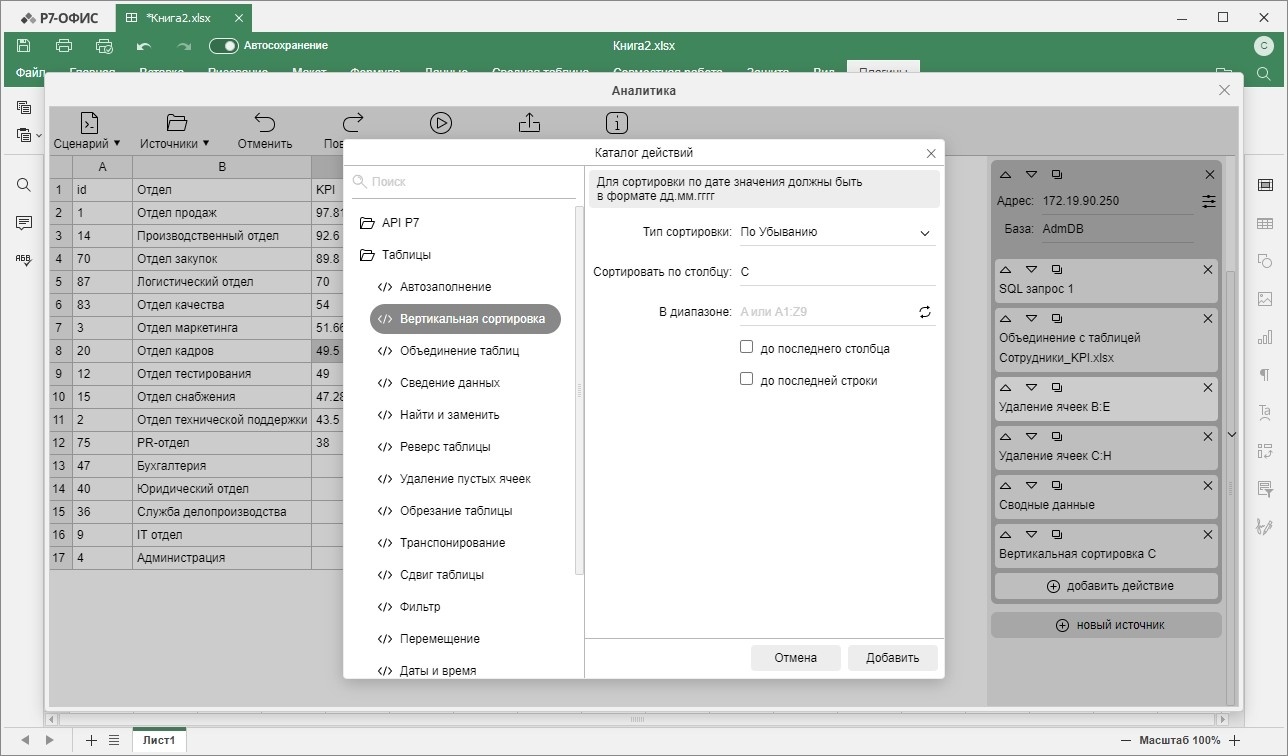Remove the SQL запрос 1 step
Image resolution: width=1288 pixels, height=756 pixels.
point(1208,270)
